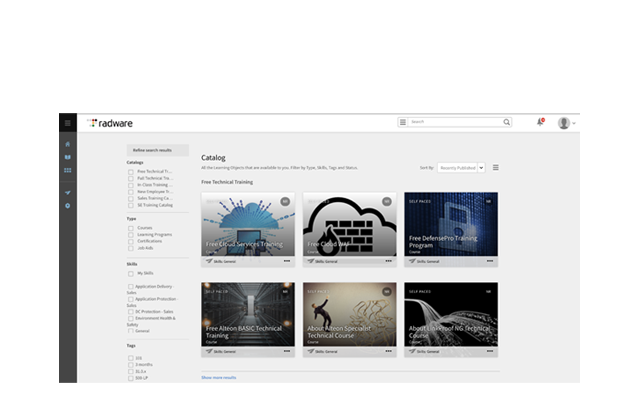Open the hamburger menu in the sidebar
Viewport: 640px width, 420px height.
pos(68,123)
